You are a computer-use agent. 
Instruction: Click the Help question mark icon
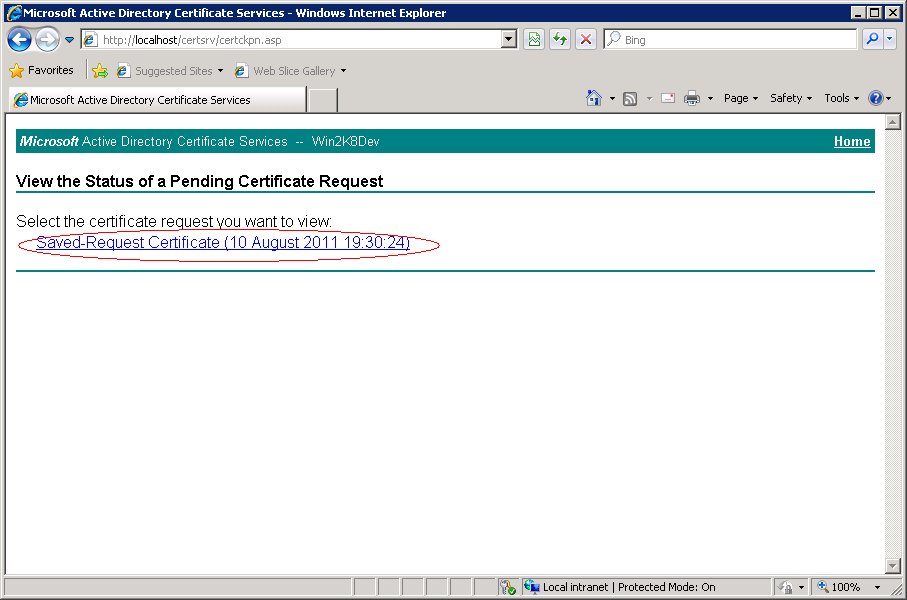[x=876, y=98]
